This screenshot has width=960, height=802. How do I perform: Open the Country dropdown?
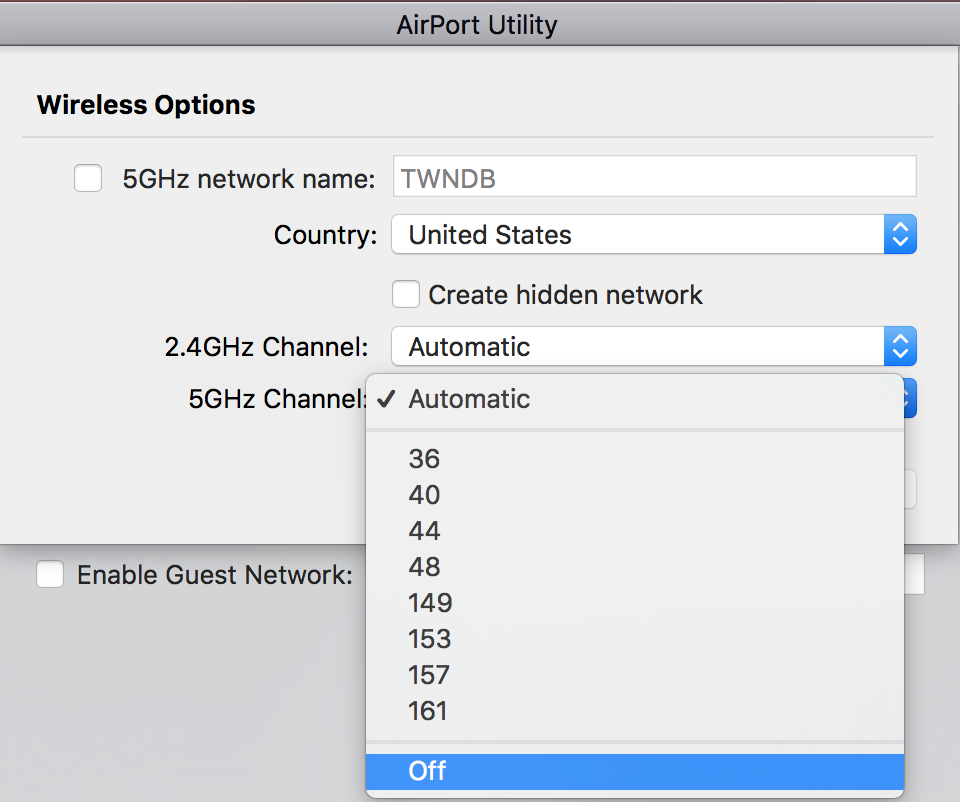coord(654,234)
